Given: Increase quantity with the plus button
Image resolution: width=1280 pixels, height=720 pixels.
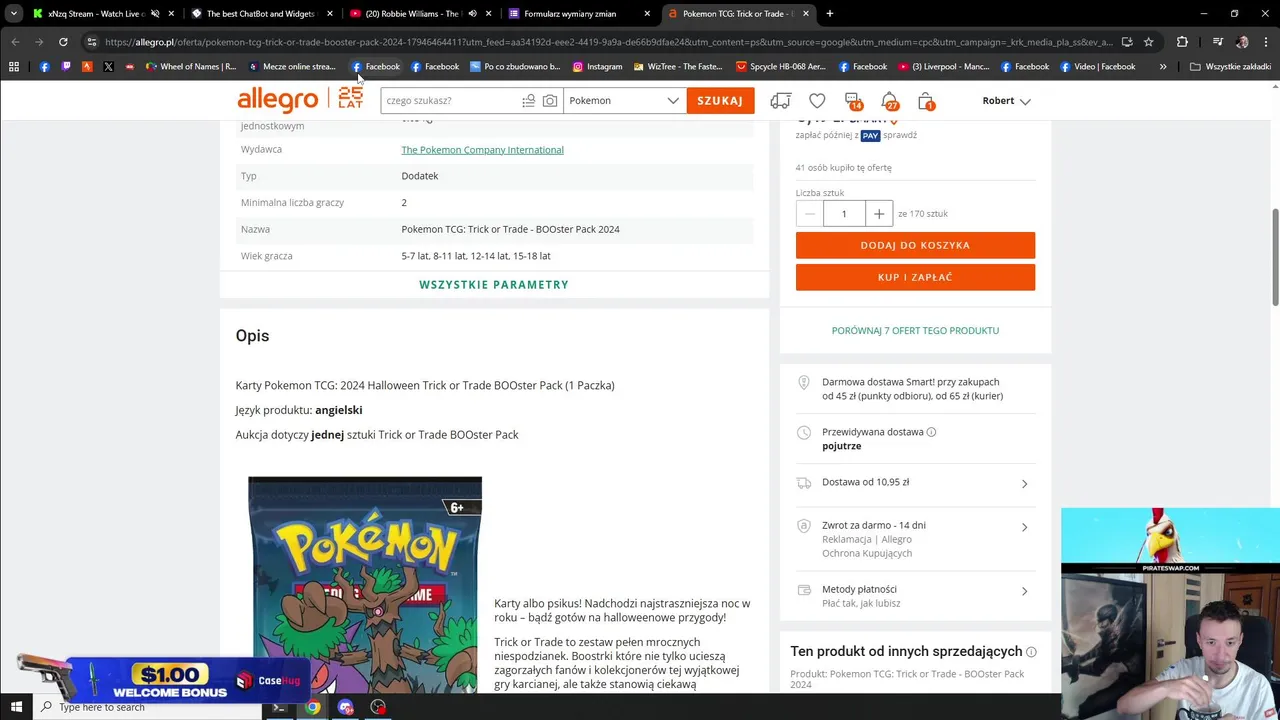Looking at the screenshot, I should coord(878,213).
